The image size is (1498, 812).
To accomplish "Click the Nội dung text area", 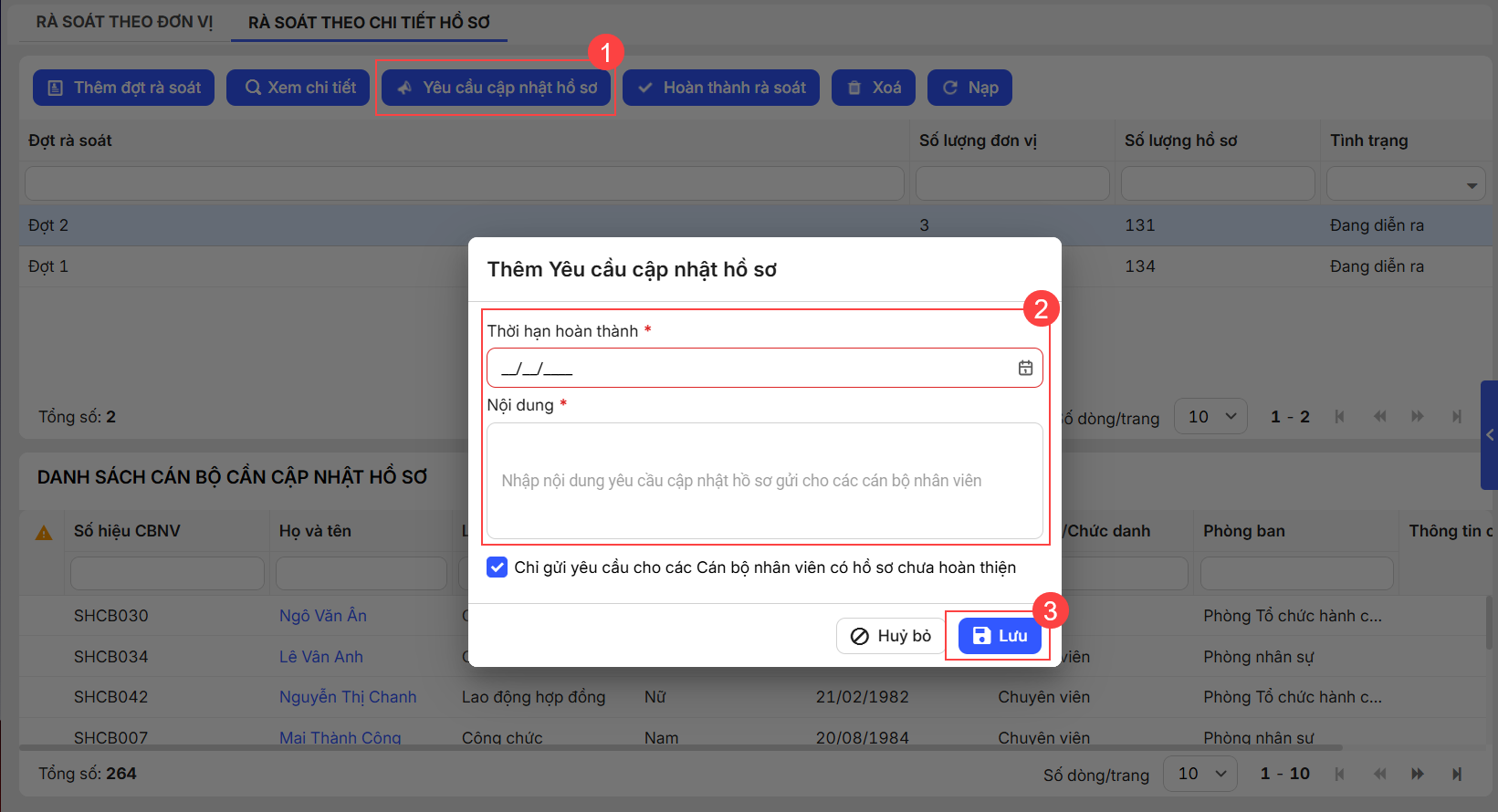I will pos(764,481).
